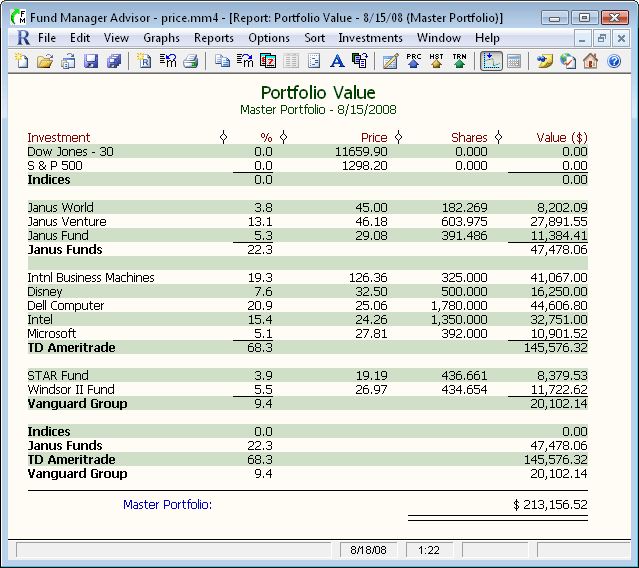Click the copy report settings icon

click(360, 61)
